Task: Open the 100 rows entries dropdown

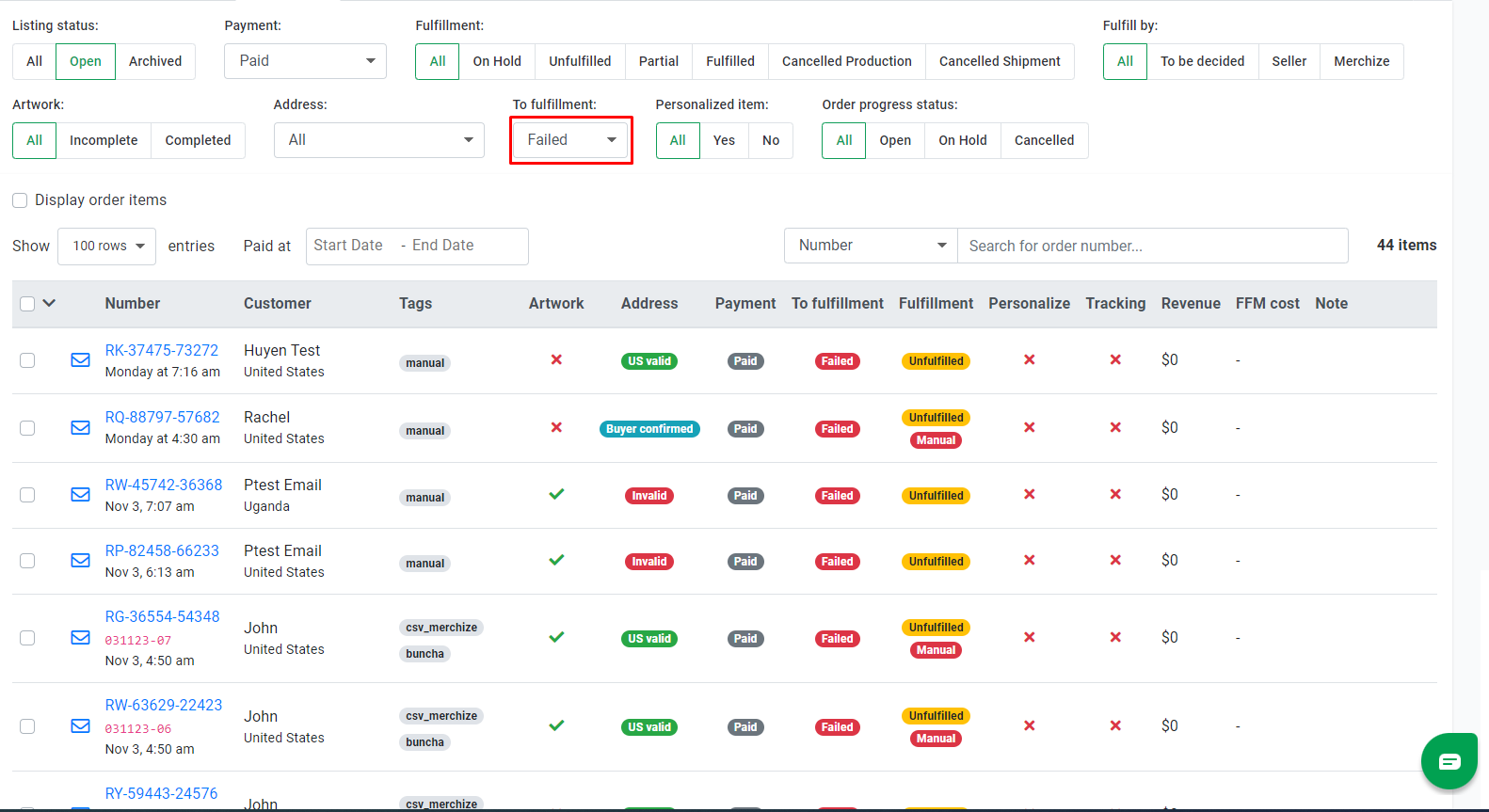Action: [x=107, y=247]
